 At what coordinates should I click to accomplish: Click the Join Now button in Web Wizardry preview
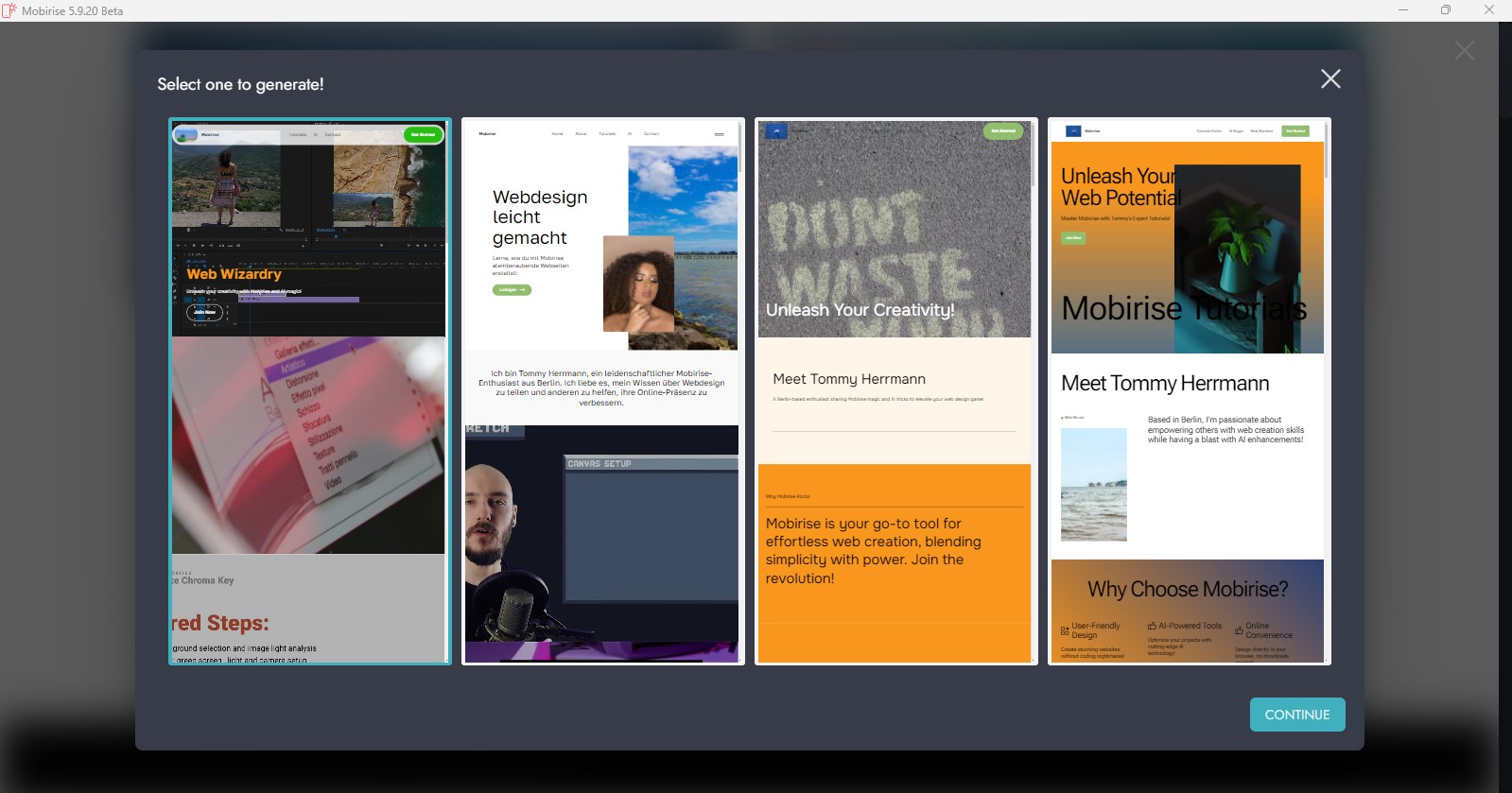click(x=205, y=312)
